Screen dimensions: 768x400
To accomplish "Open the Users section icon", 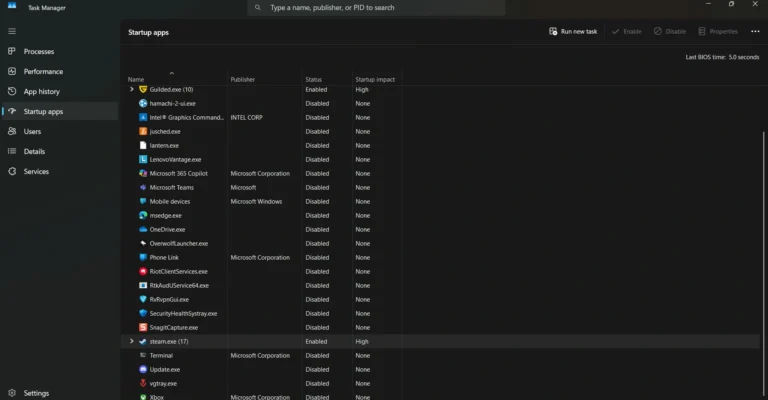I will click(12, 131).
